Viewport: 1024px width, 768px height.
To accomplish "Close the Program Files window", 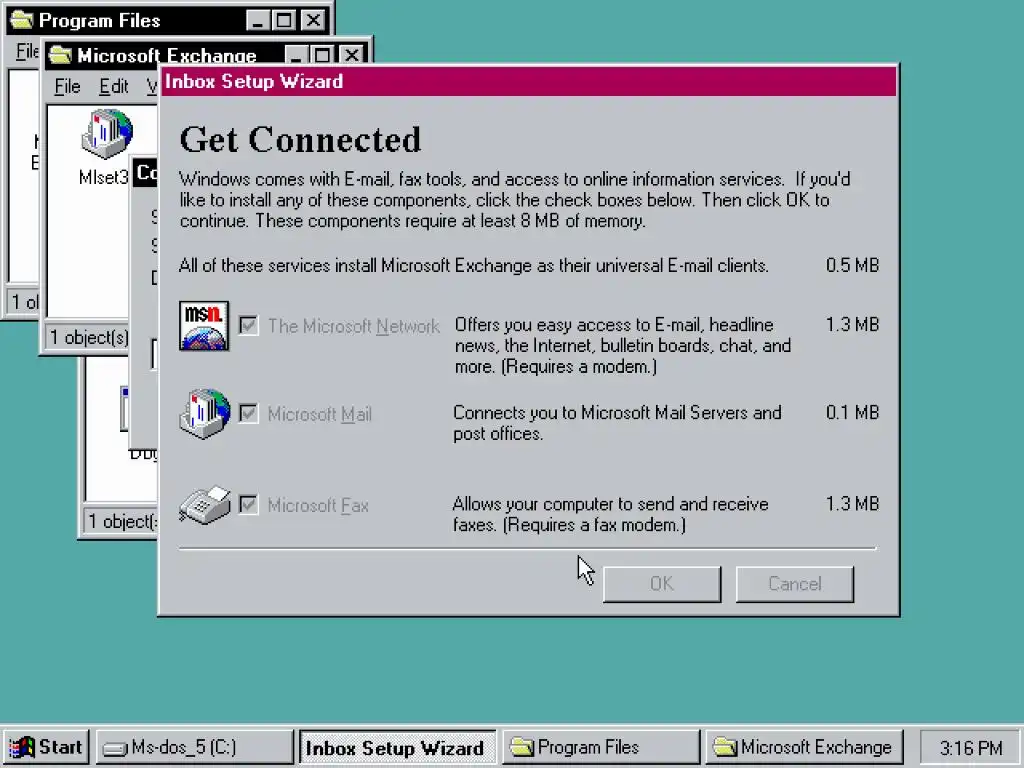I will pos(313,20).
